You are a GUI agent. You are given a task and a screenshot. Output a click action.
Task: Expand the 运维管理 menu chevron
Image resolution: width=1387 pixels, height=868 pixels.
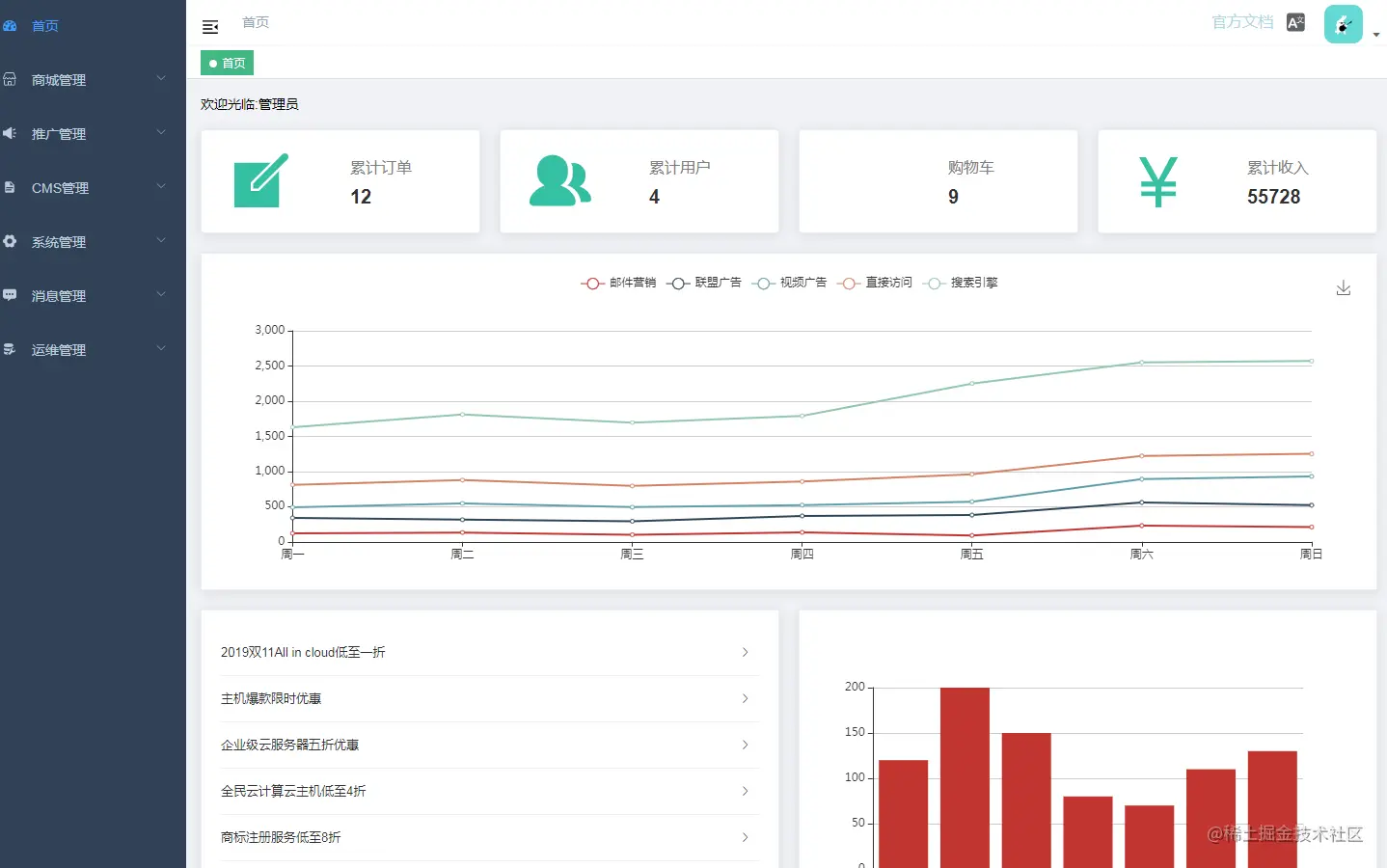click(x=161, y=348)
